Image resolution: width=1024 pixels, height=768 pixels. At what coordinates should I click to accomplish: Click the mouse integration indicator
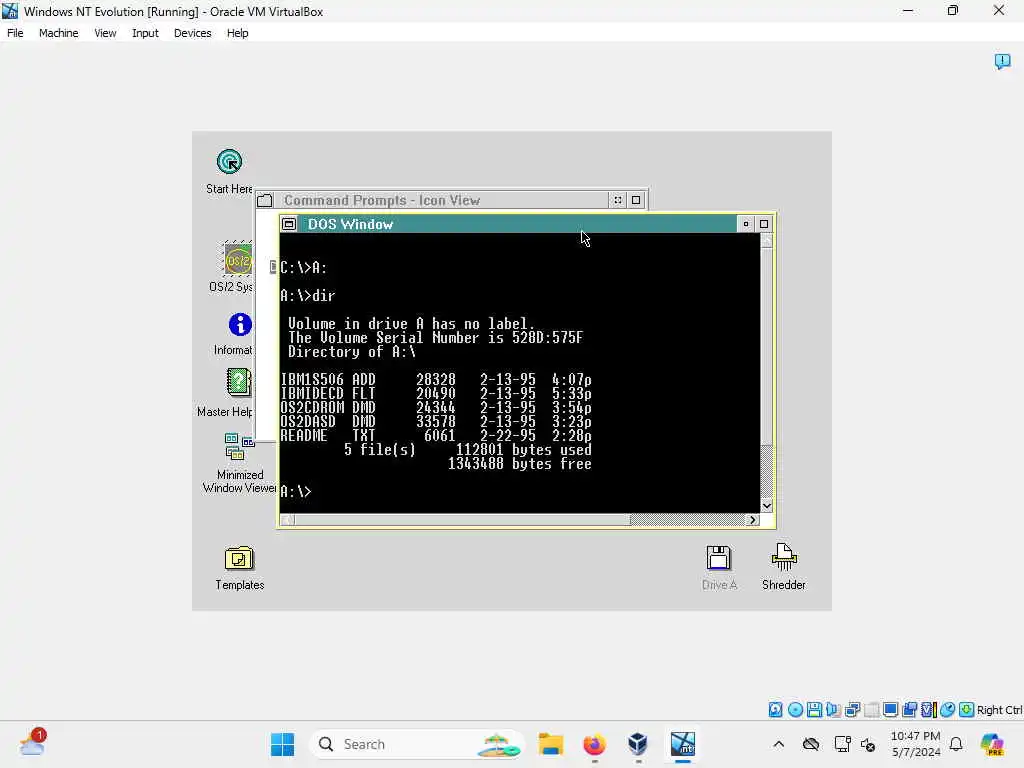948,710
